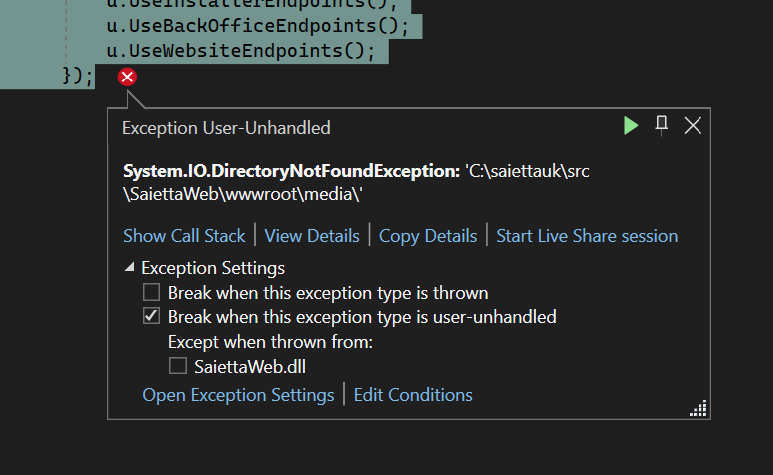
Task: Enable Break when this exception type is thrown
Action: (151, 293)
